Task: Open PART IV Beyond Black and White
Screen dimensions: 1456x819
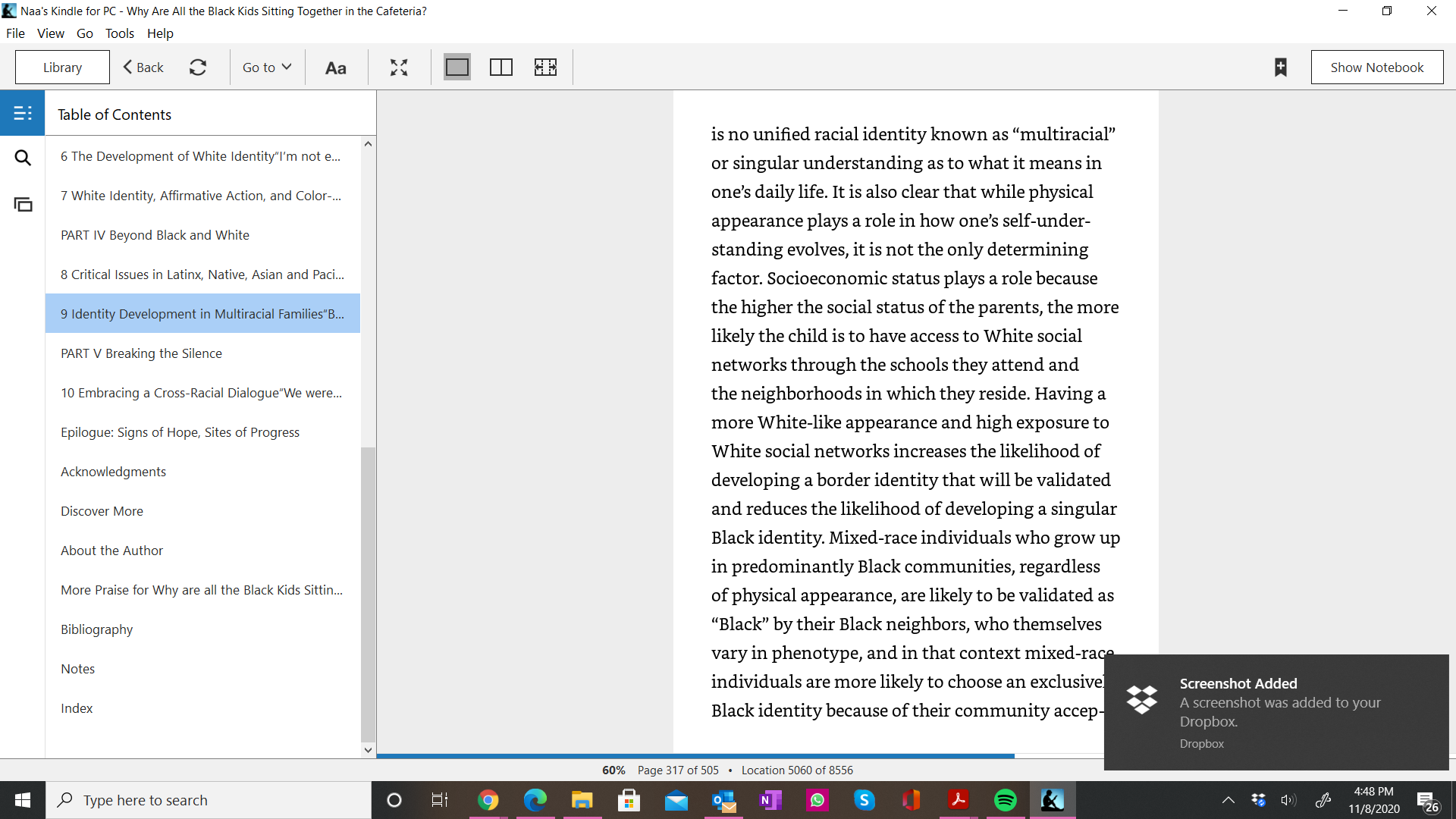Action: tap(202, 235)
